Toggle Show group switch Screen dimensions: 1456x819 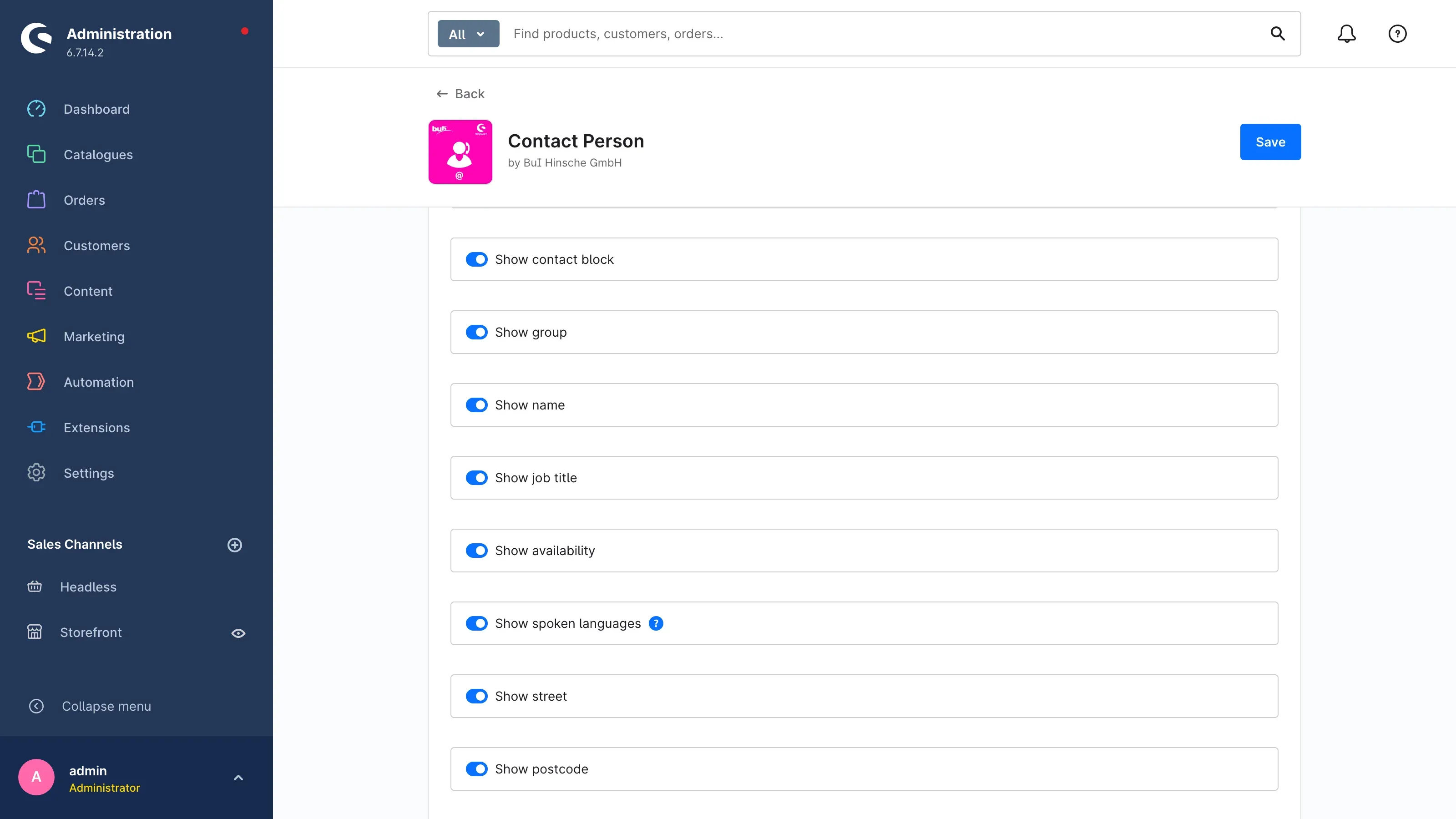pyautogui.click(x=476, y=332)
